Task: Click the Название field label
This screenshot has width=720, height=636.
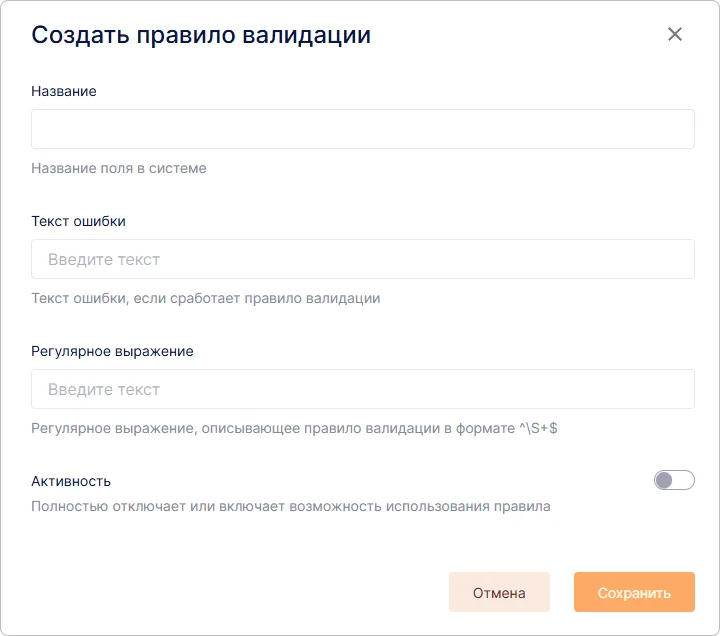Action: [64, 91]
